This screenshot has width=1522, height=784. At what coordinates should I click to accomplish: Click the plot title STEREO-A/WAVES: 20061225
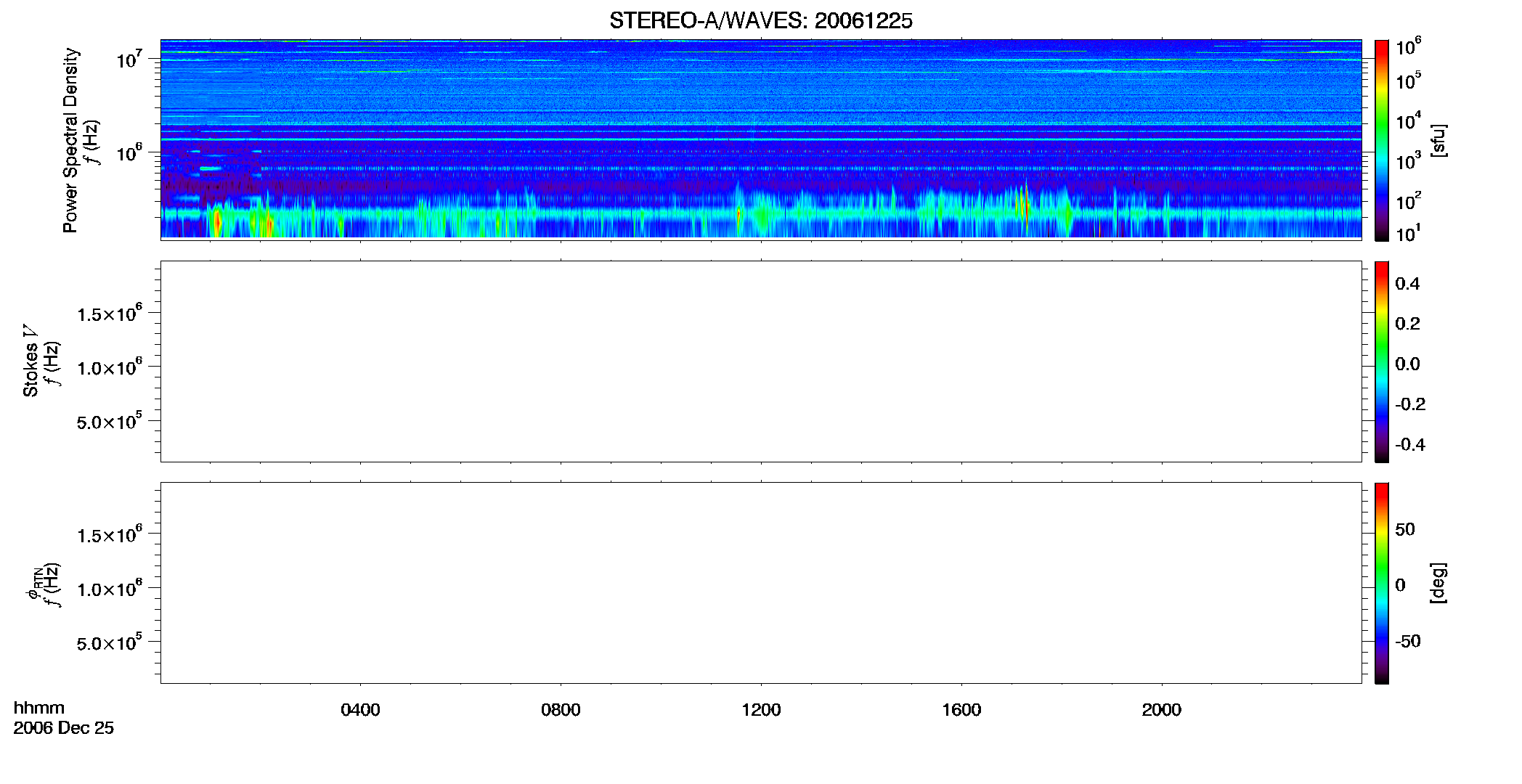pyautogui.click(x=761, y=21)
